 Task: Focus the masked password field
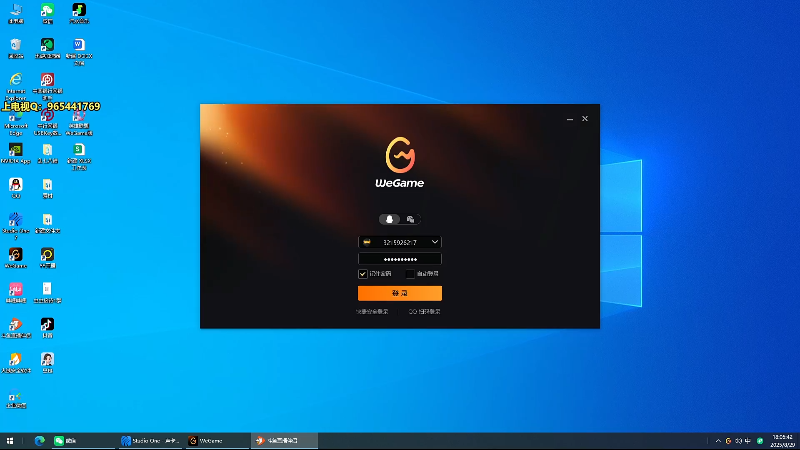(400, 259)
